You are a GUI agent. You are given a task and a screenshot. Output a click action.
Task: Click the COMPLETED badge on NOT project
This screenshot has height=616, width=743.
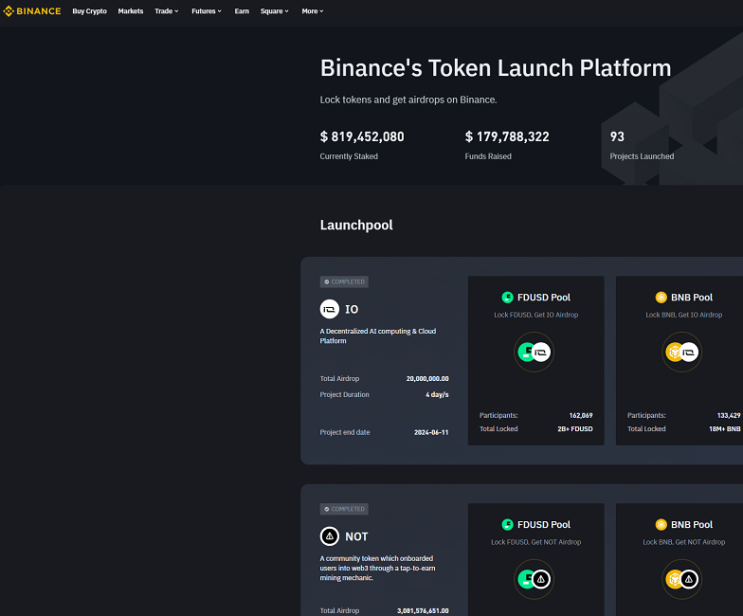344,509
